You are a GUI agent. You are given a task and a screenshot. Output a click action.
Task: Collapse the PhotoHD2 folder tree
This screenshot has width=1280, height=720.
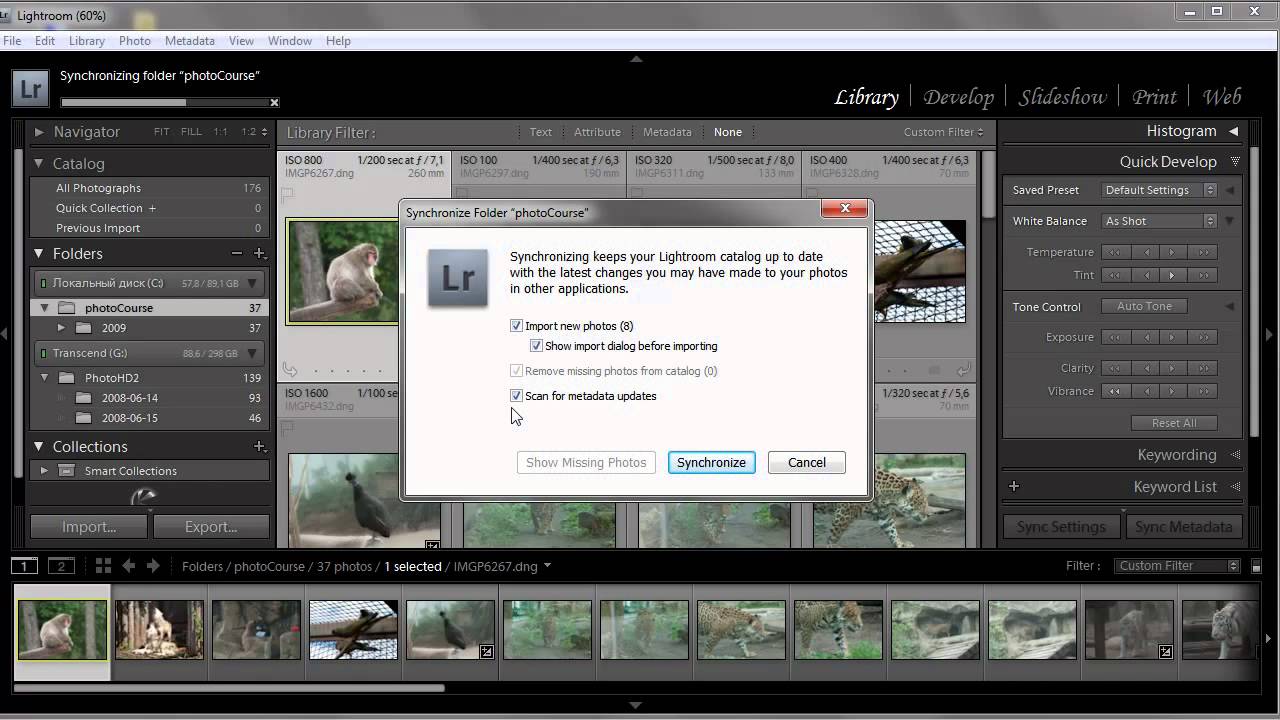pyautogui.click(x=44, y=378)
